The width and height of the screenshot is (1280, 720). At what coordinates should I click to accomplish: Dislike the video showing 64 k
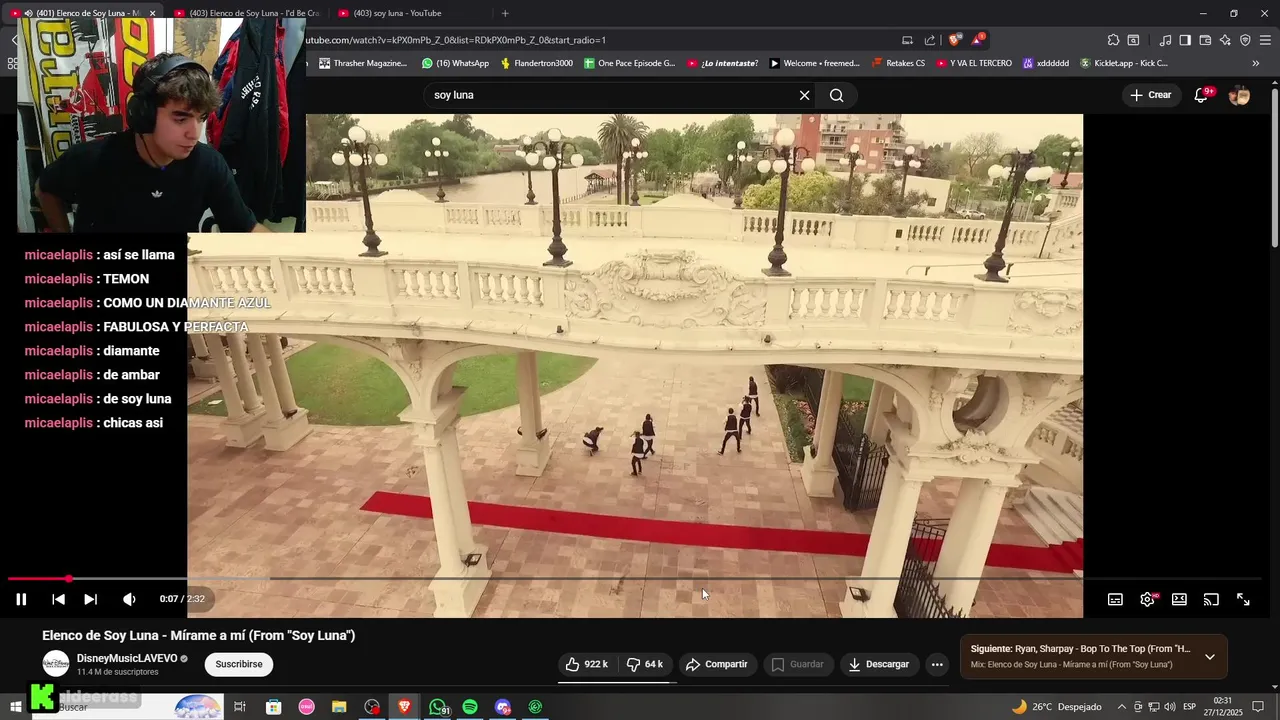pyautogui.click(x=646, y=664)
